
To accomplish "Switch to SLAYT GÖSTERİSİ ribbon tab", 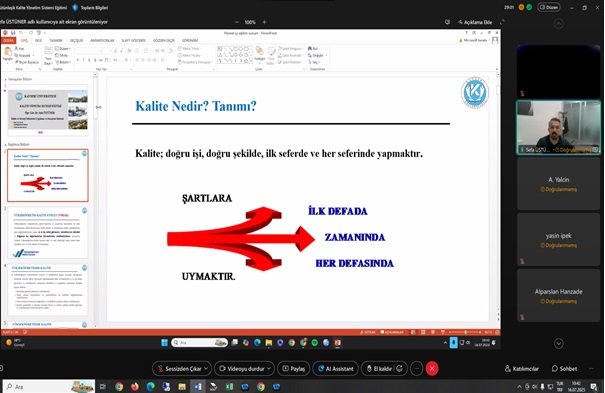I will click(134, 40).
